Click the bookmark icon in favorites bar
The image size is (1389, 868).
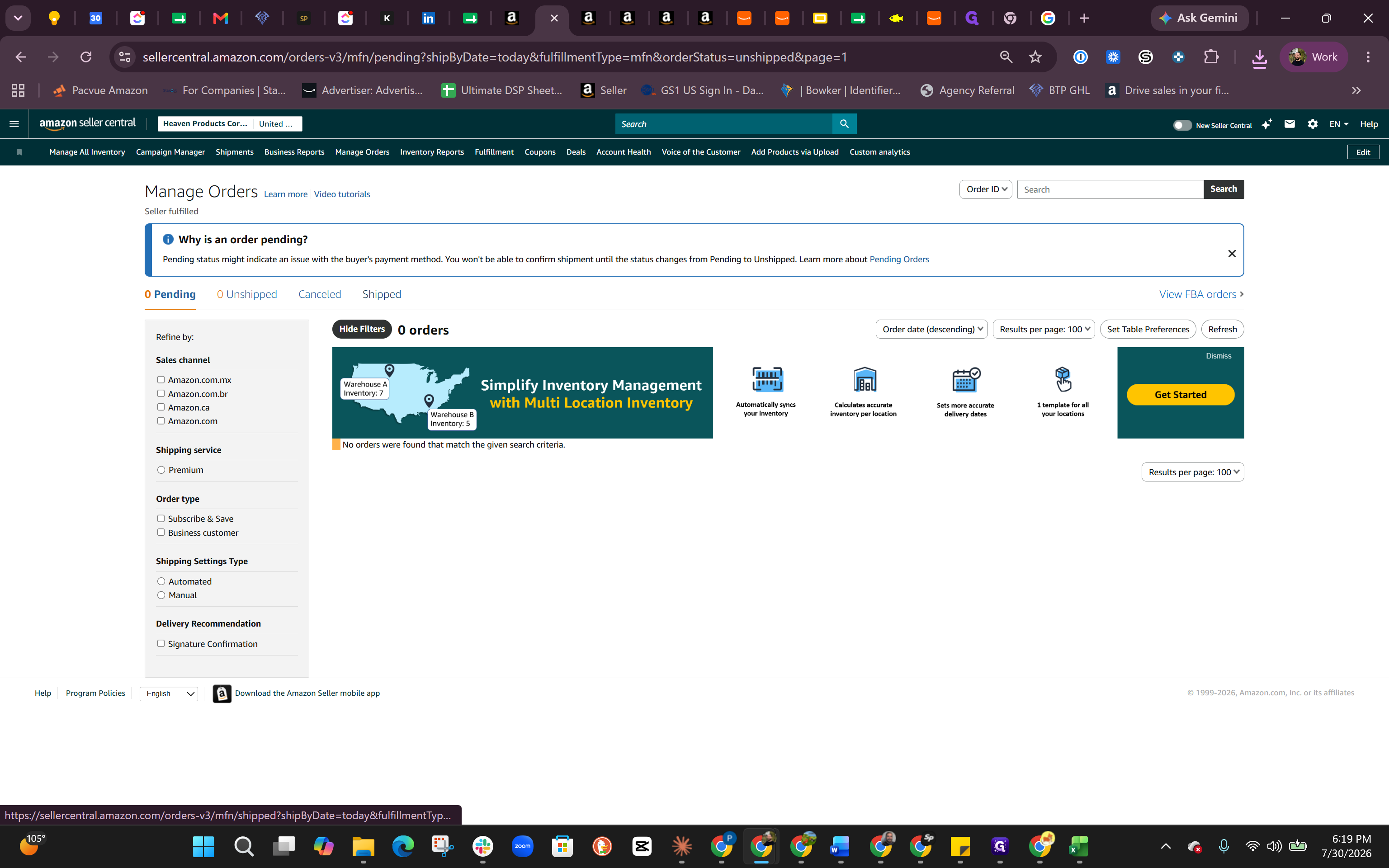point(19,152)
